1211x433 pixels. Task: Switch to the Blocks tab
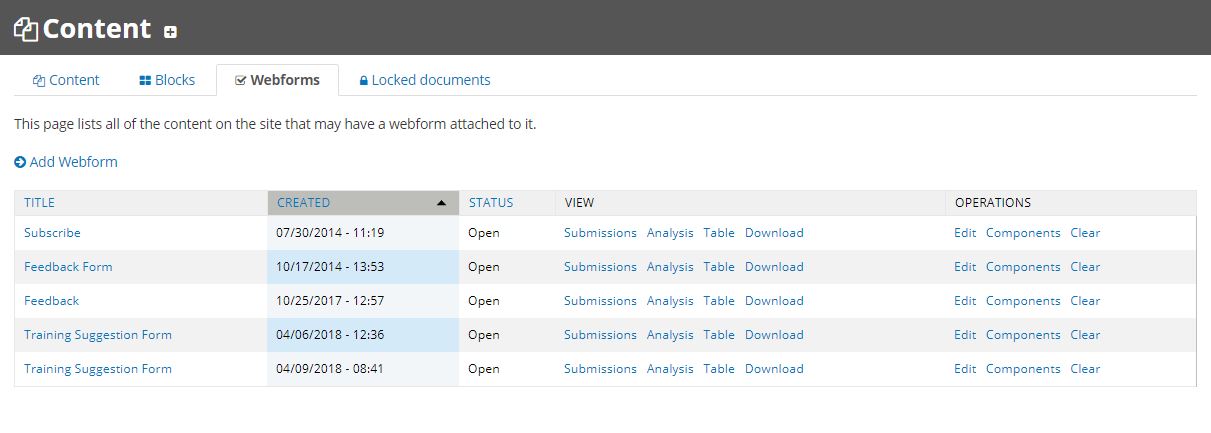tap(167, 80)
